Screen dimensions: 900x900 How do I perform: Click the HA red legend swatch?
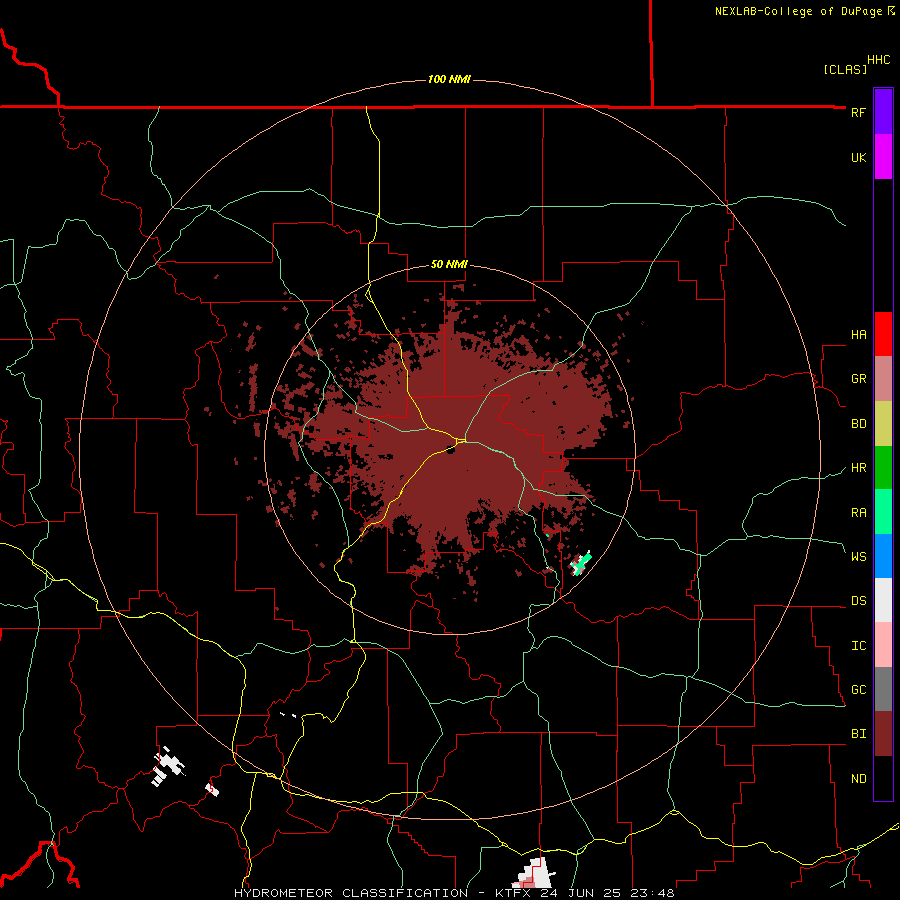(883, 334)
